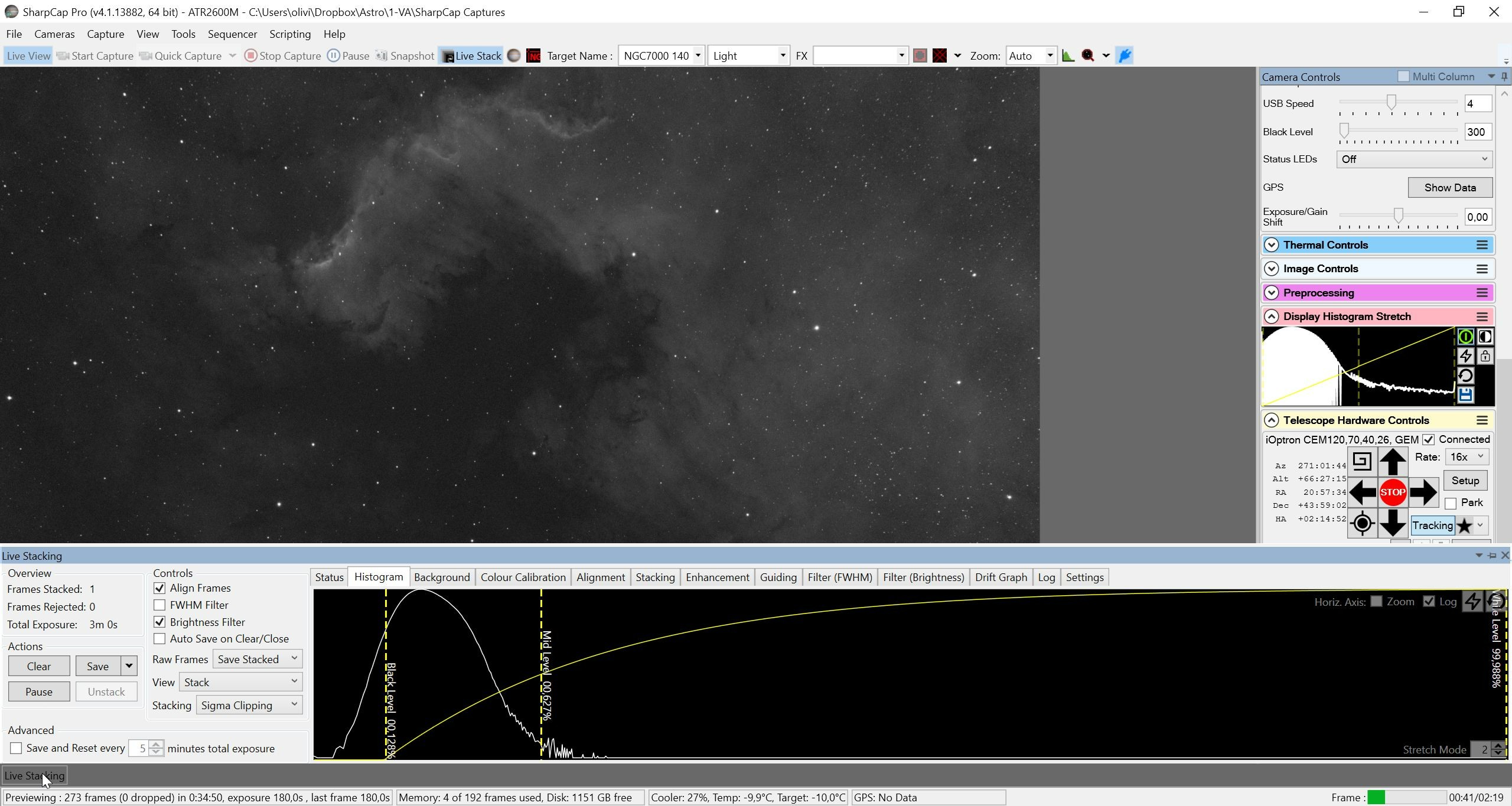Screen dimensions: 1512x806
Task: Click the Target Name input field
Action: (x=661, y=56)
